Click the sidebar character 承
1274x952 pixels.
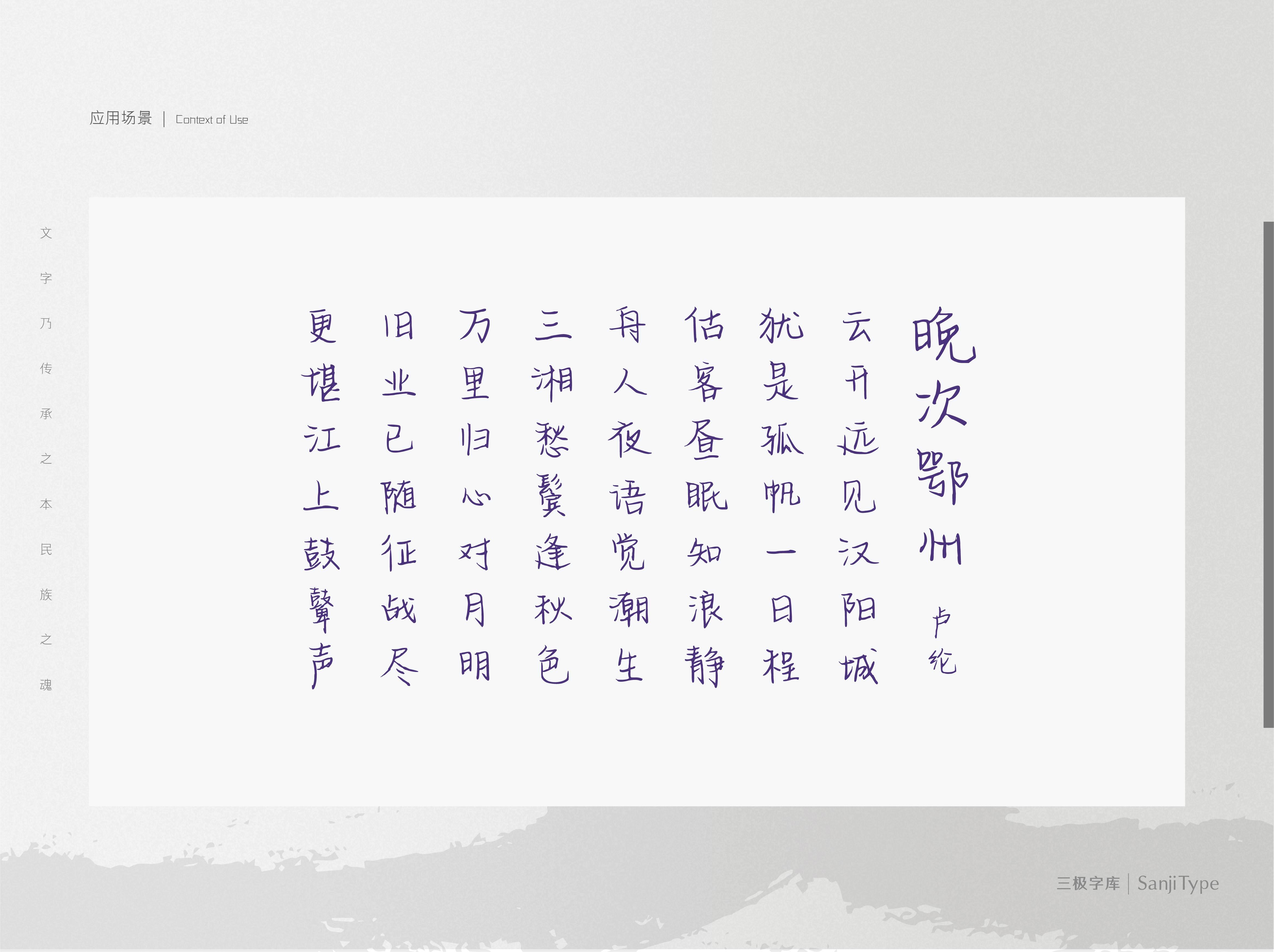pos(46,414)
